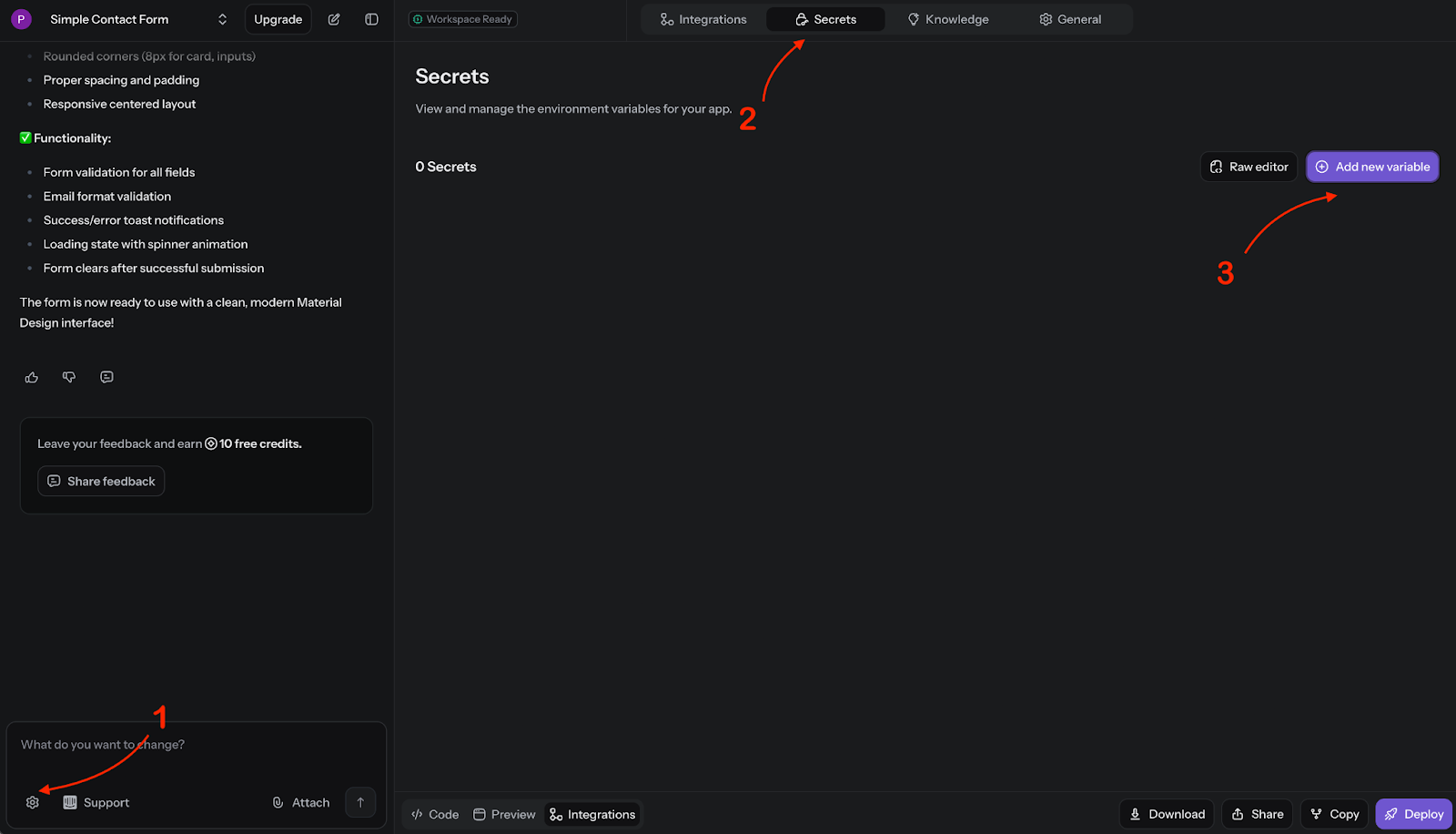Open the Code view
Image resolution: width=1456 pixels, height=834 pixels.
coord(434,813)
